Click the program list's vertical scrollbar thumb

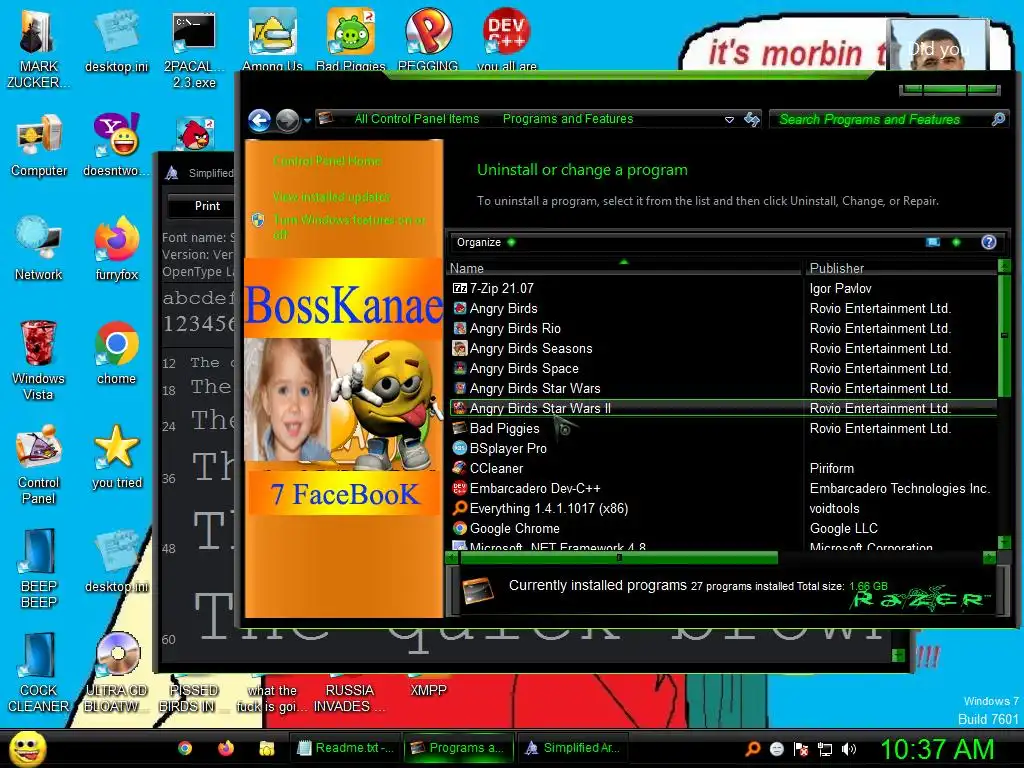coord(1004,336)
